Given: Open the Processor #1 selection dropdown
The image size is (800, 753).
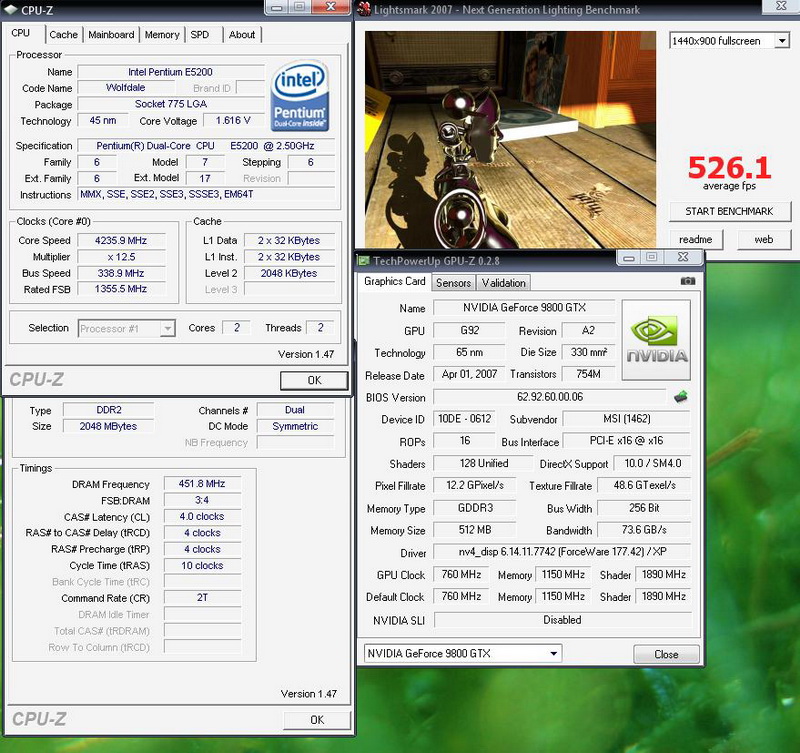Looking at the screenshot, I should (x=127, y=329).
